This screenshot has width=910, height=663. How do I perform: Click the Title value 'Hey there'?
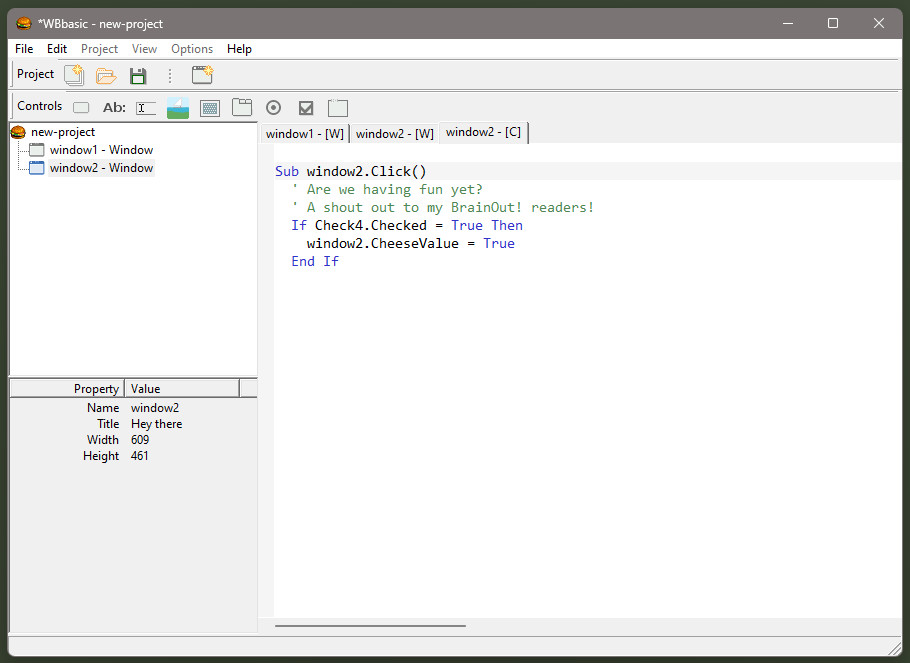click(x=157, y=424)
